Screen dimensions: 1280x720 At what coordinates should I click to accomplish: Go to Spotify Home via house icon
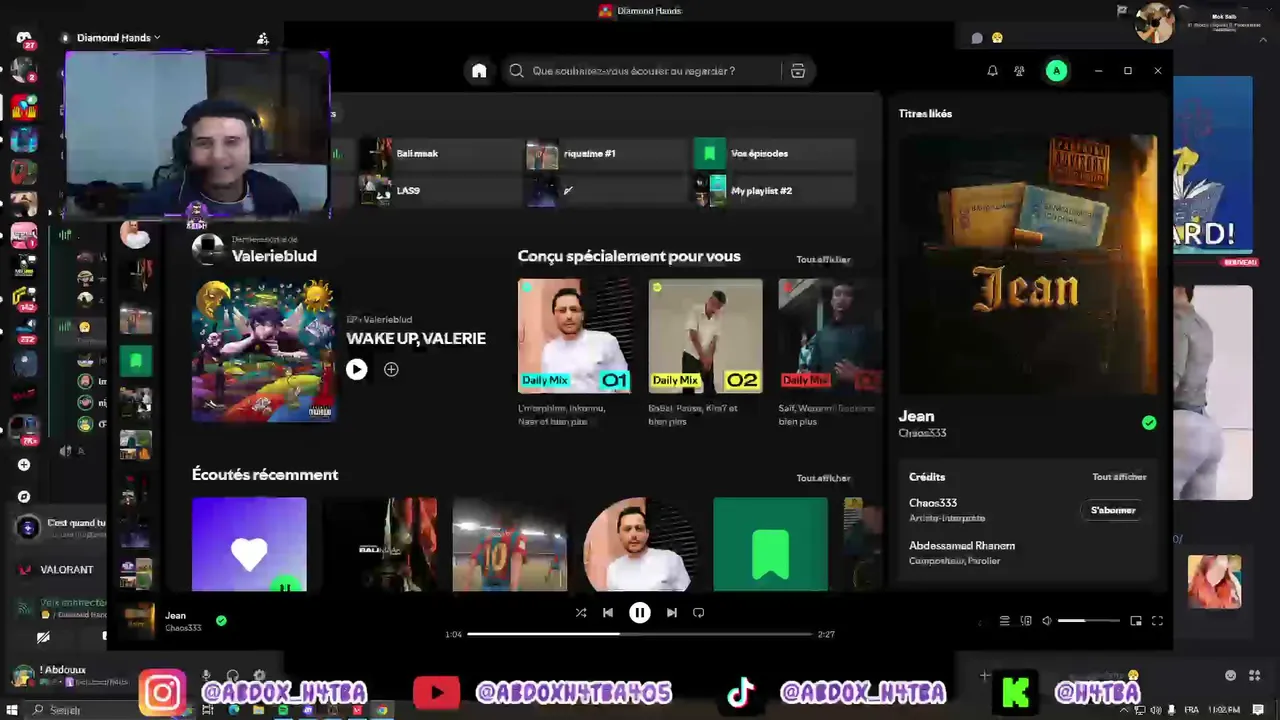(x=479, y=71)
